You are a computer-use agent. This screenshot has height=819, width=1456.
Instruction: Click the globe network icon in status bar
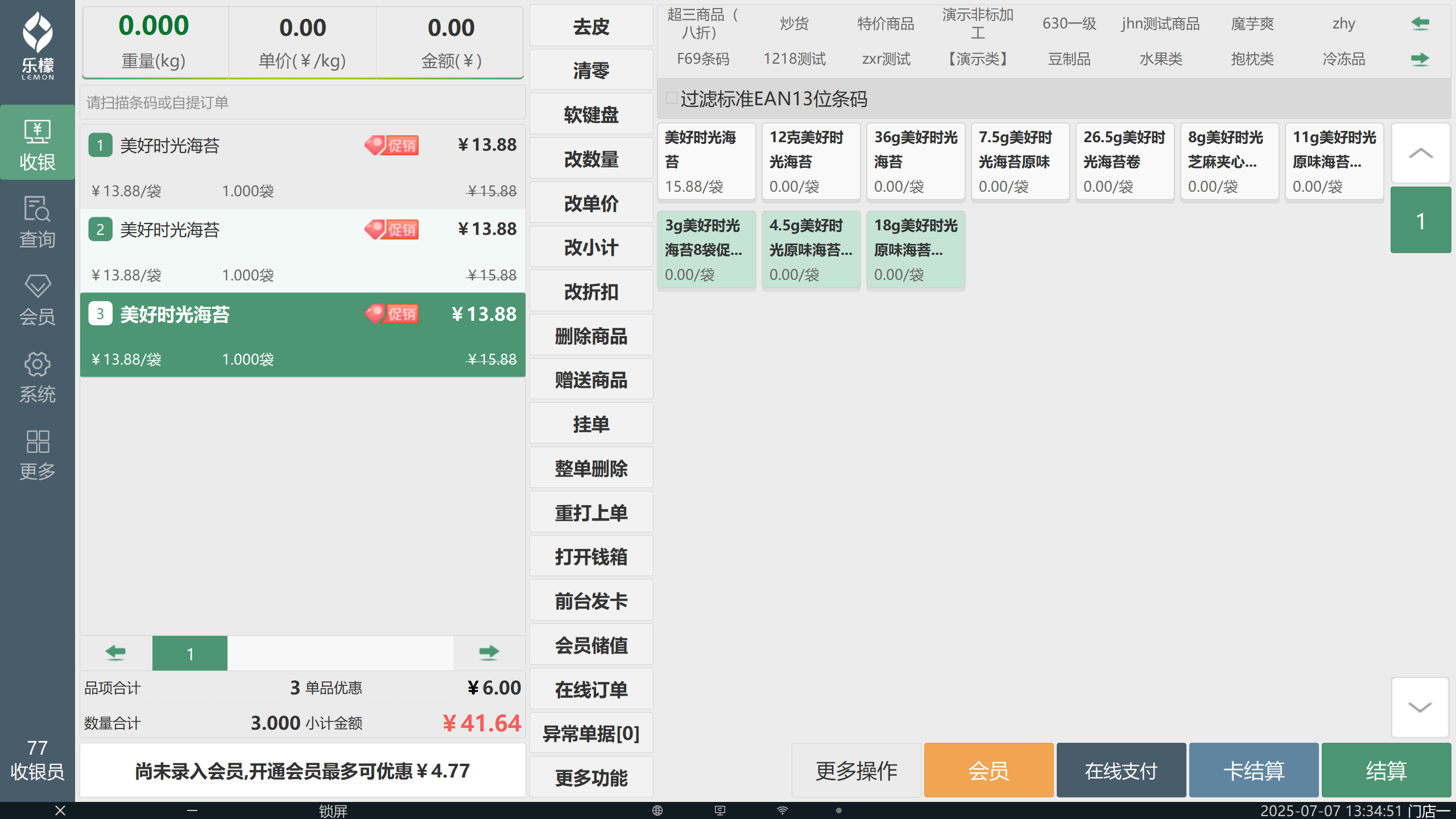point(657,810)
